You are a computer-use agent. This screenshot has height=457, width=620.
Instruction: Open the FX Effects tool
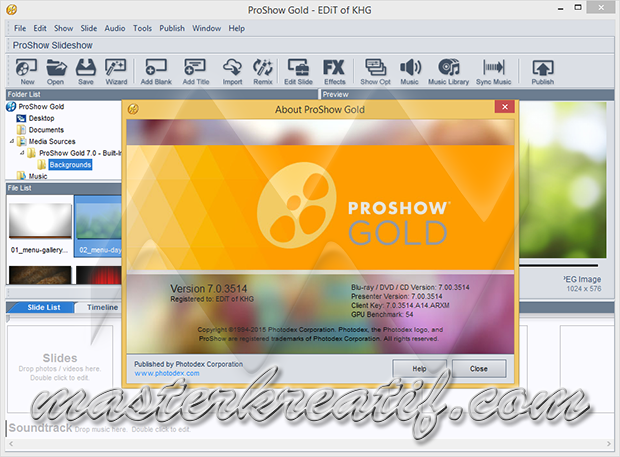click(x=335, y=72)
